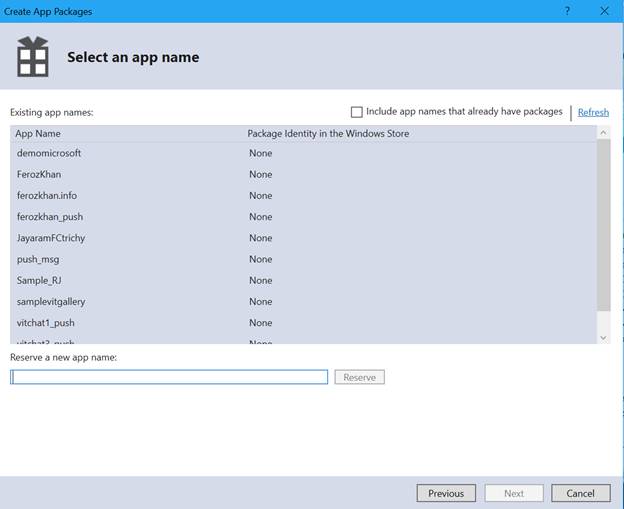Select the push_msg app row
The width and height of the screenshot is (624, 509).
click(38, 259)
